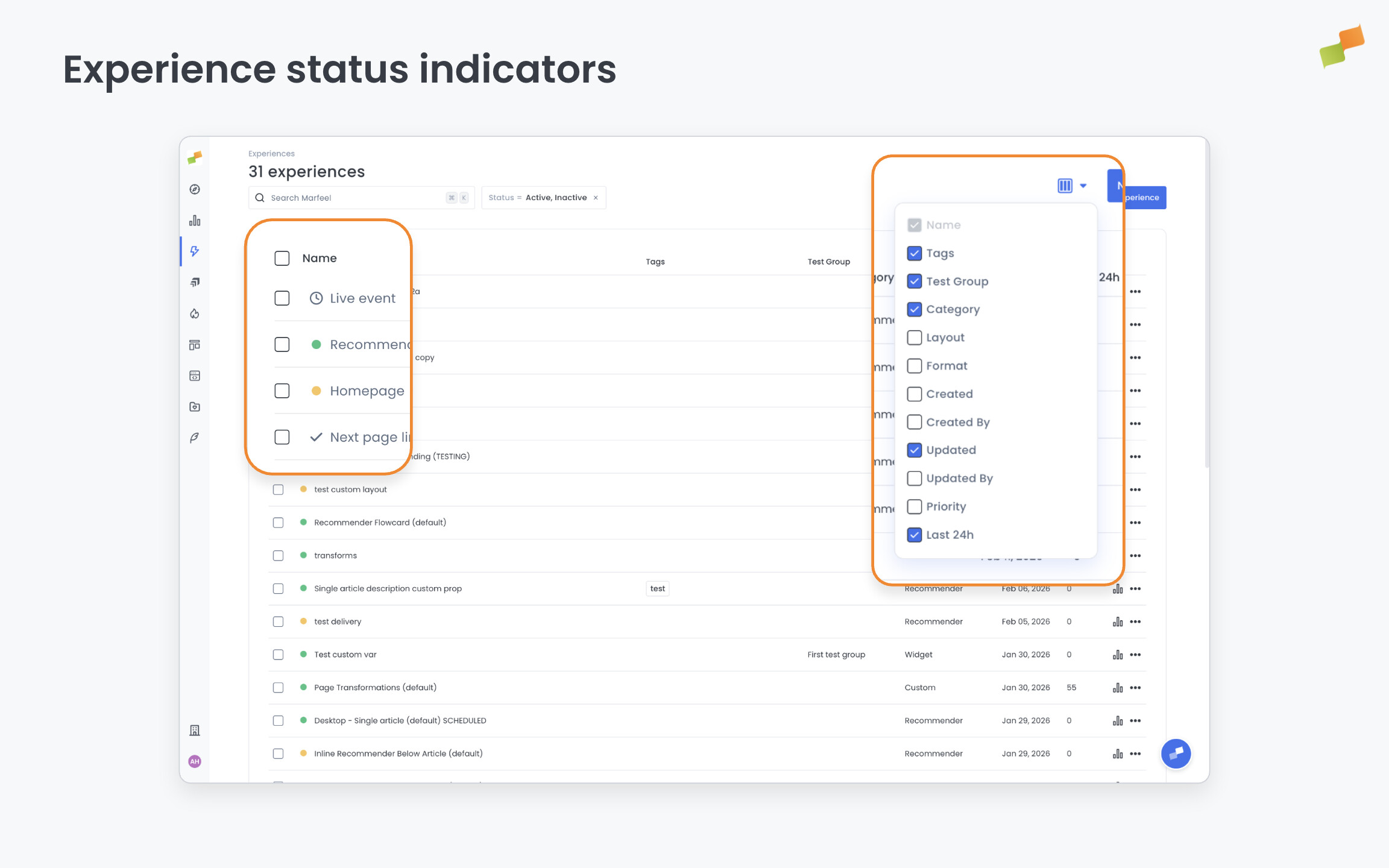
Task: Open the compass navigation icon in sidebar
Action: tap(195, 189)
